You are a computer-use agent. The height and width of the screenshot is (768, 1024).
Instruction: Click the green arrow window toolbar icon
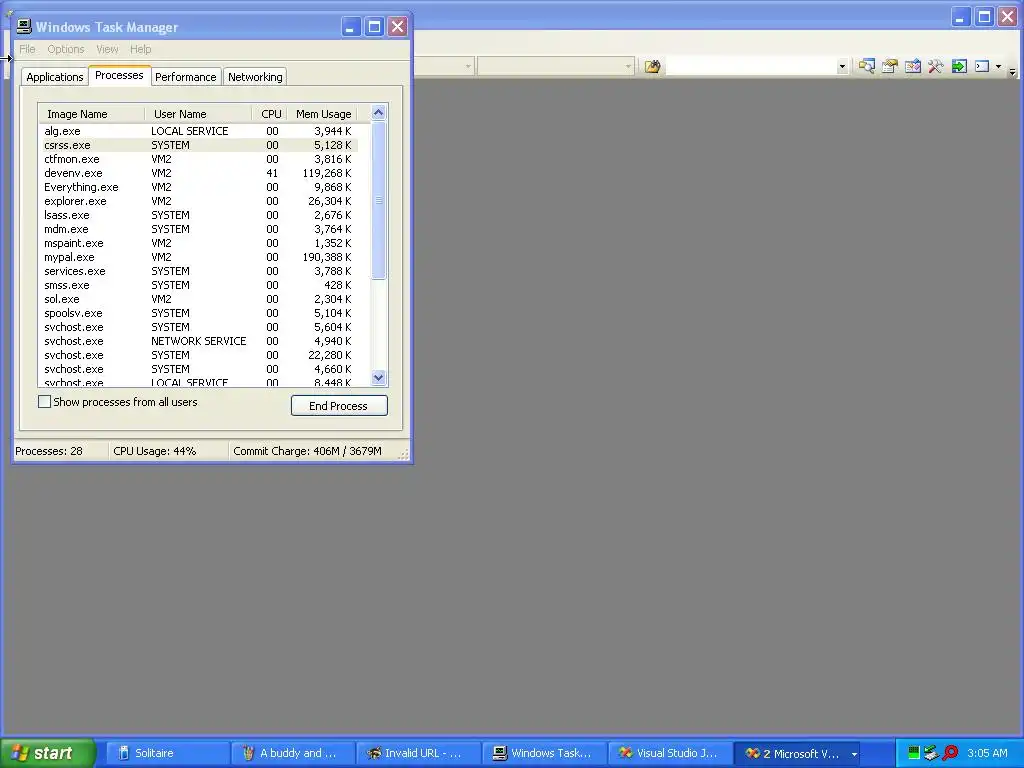click(959, 66)
